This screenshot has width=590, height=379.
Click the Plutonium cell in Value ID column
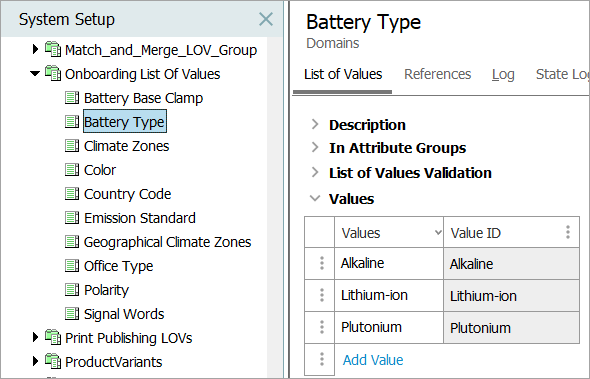(511, 327)
